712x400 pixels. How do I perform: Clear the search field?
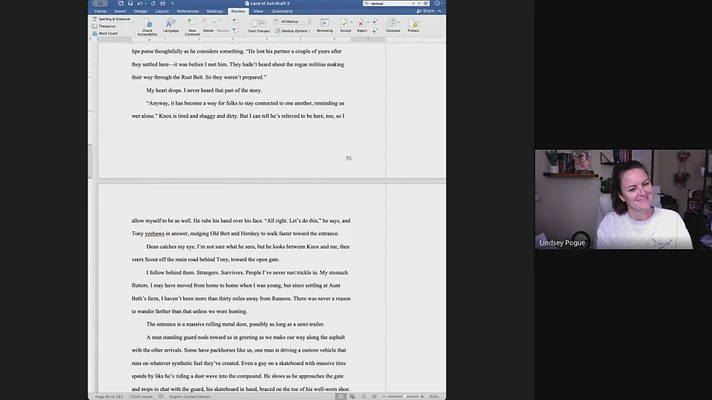tap(425, 3)
